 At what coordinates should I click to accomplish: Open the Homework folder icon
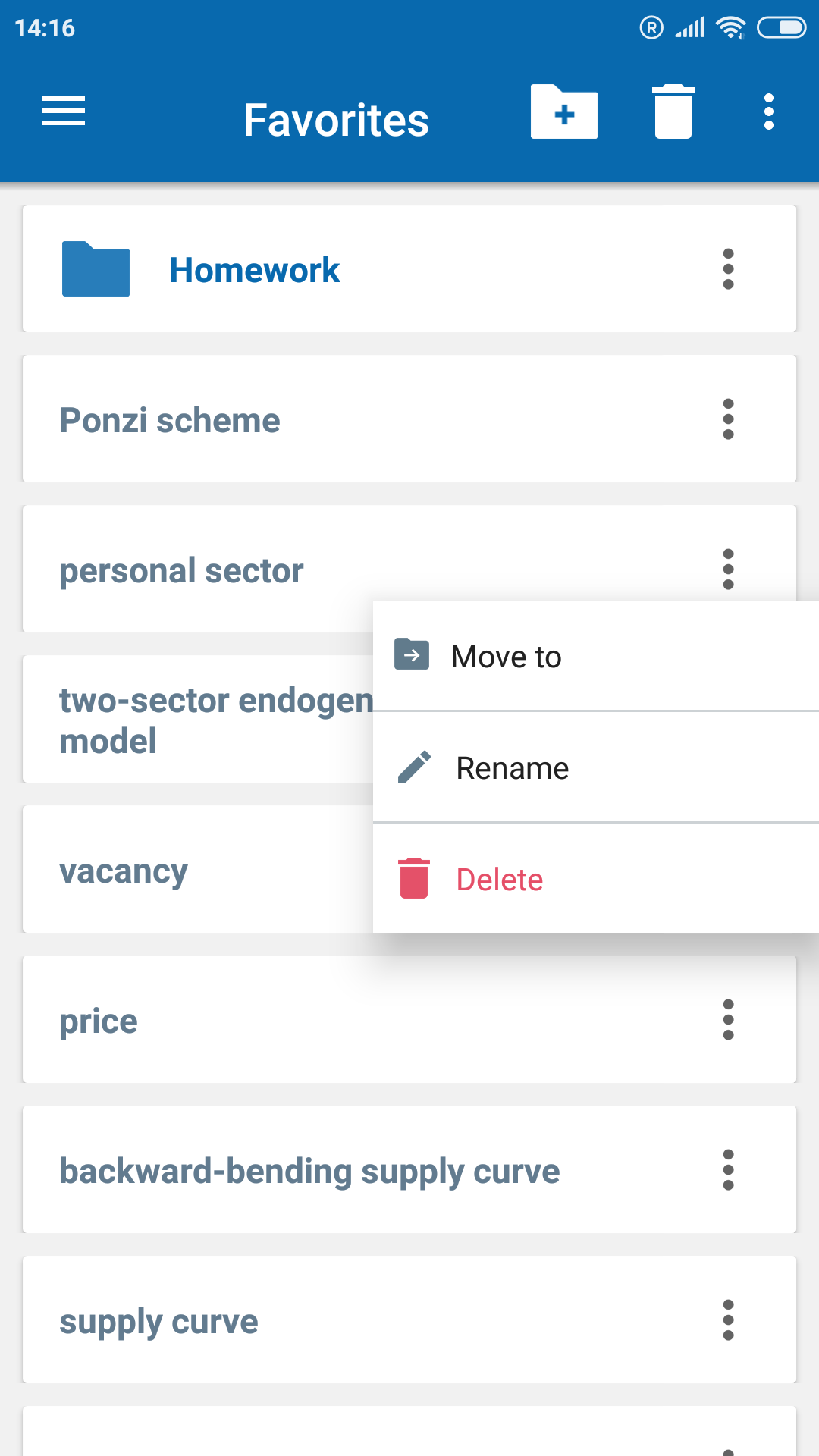point(96,268)
